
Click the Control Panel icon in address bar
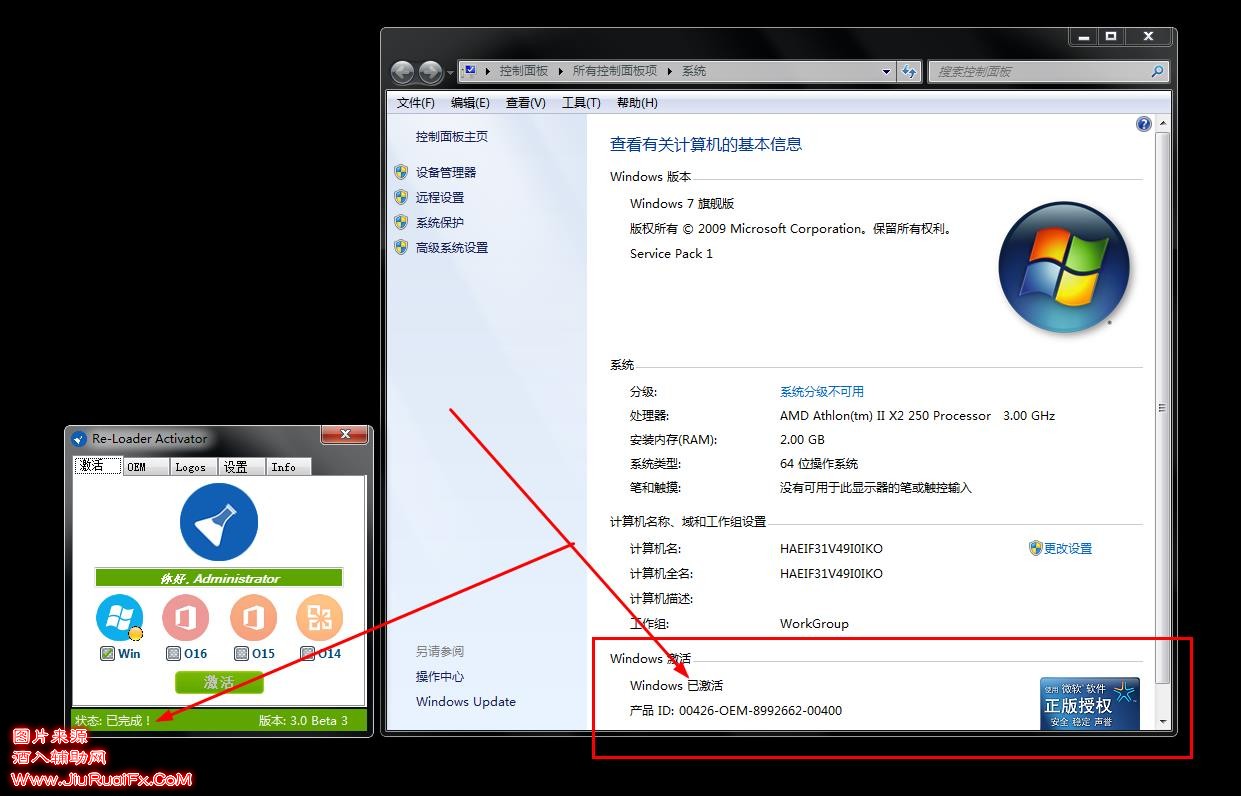coord(469,71)
